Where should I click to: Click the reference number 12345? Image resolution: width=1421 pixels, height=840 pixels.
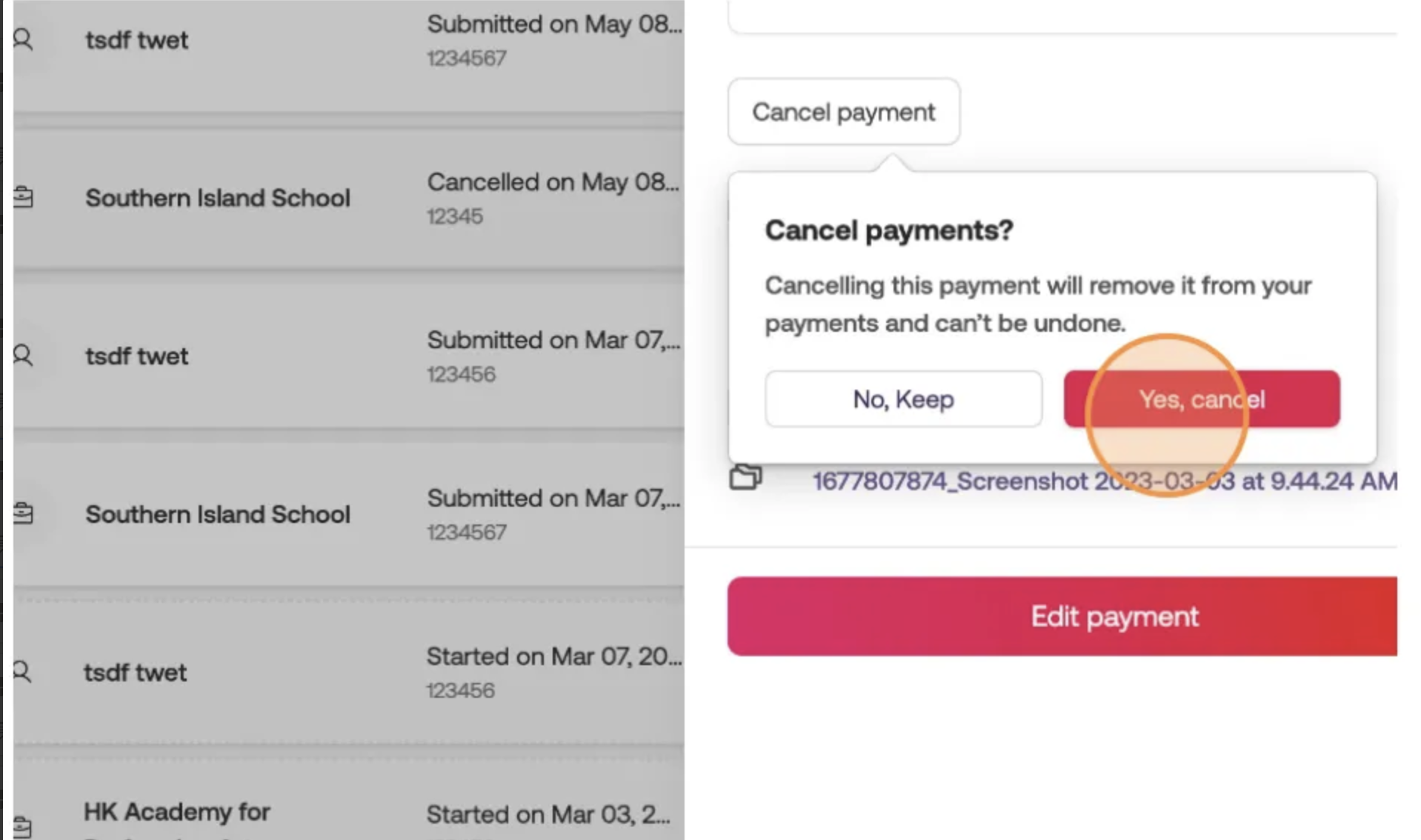pyautogui.click(x=455, y=216)
